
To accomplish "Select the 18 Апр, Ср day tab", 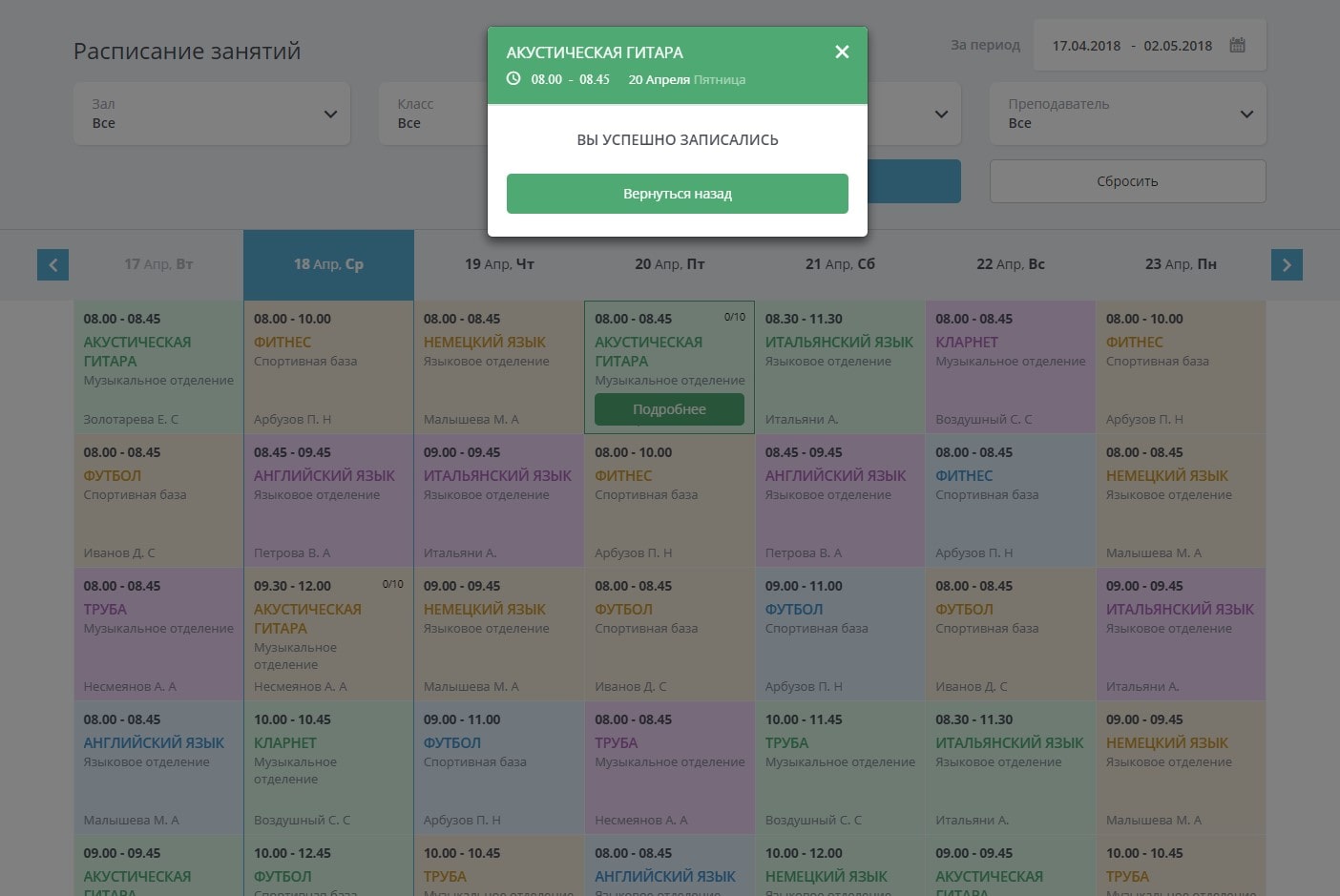I will pos(328,264).
